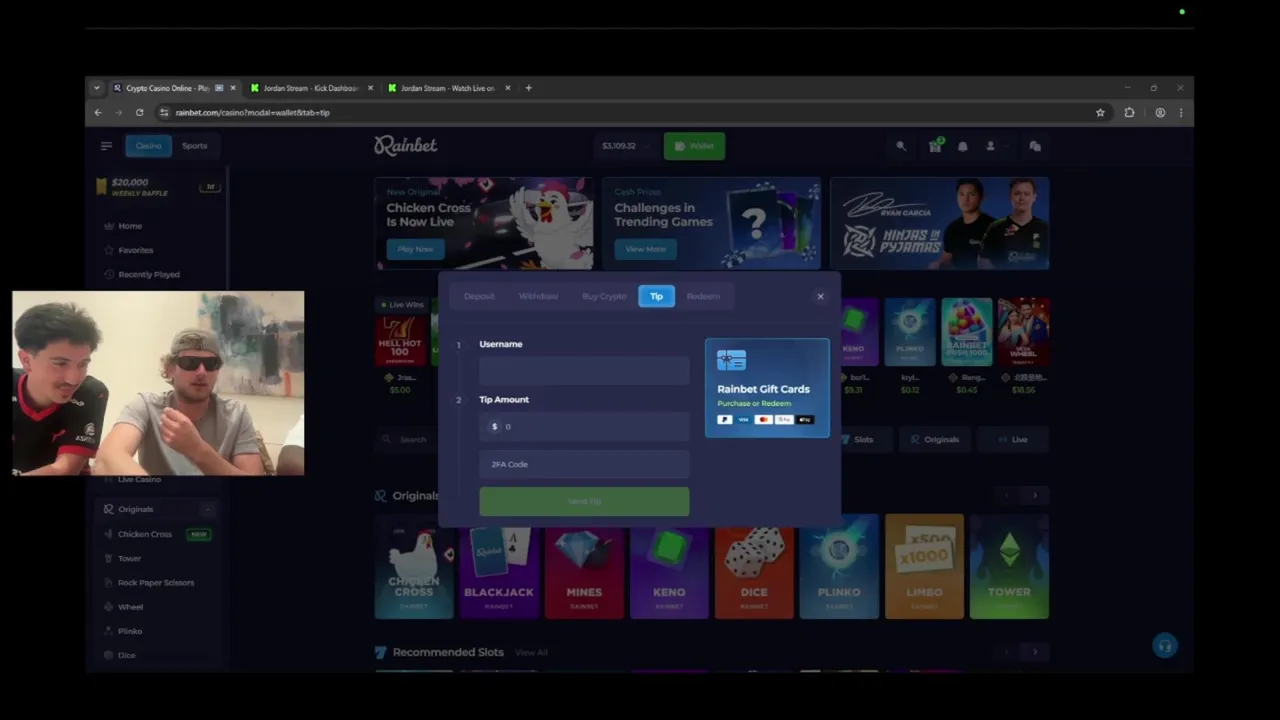Open the Limbo game tile
The height and width of the screenshot is (720, 1280).
[x=924, y=567]
